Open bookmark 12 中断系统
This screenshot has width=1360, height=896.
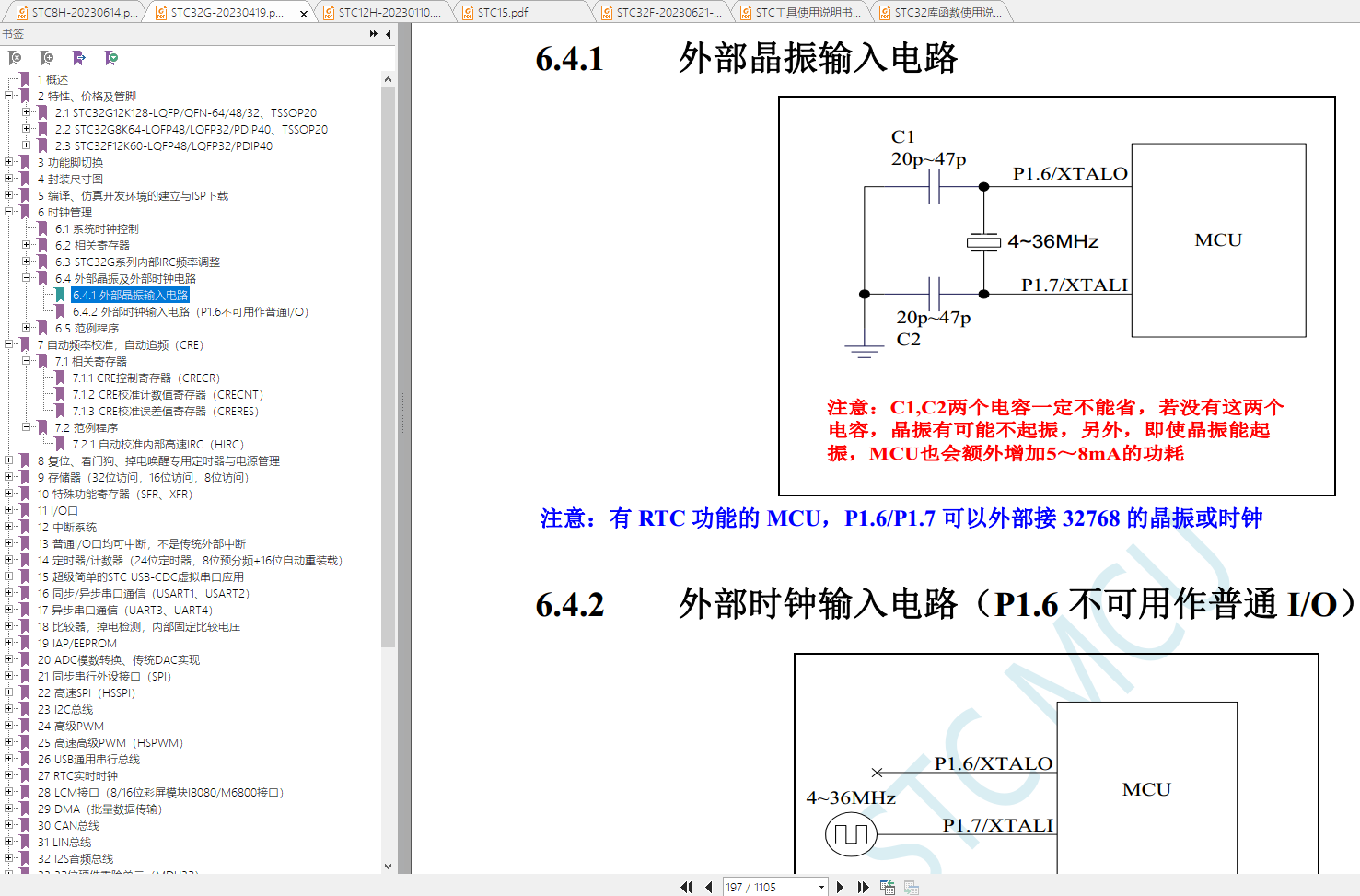[67, 527]
